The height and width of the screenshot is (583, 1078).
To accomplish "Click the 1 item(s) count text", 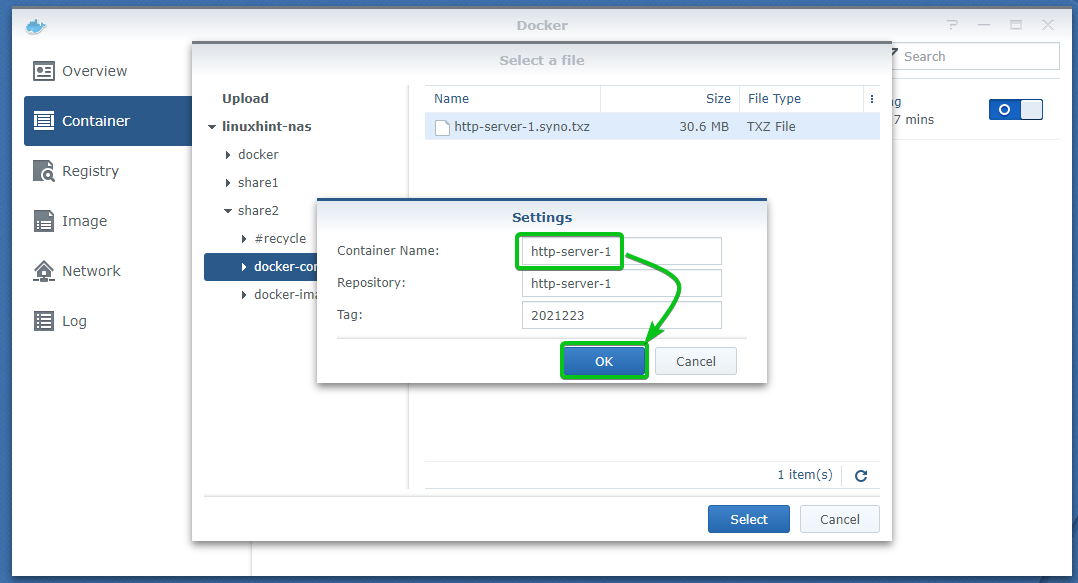I will click(x=805, y=475).
